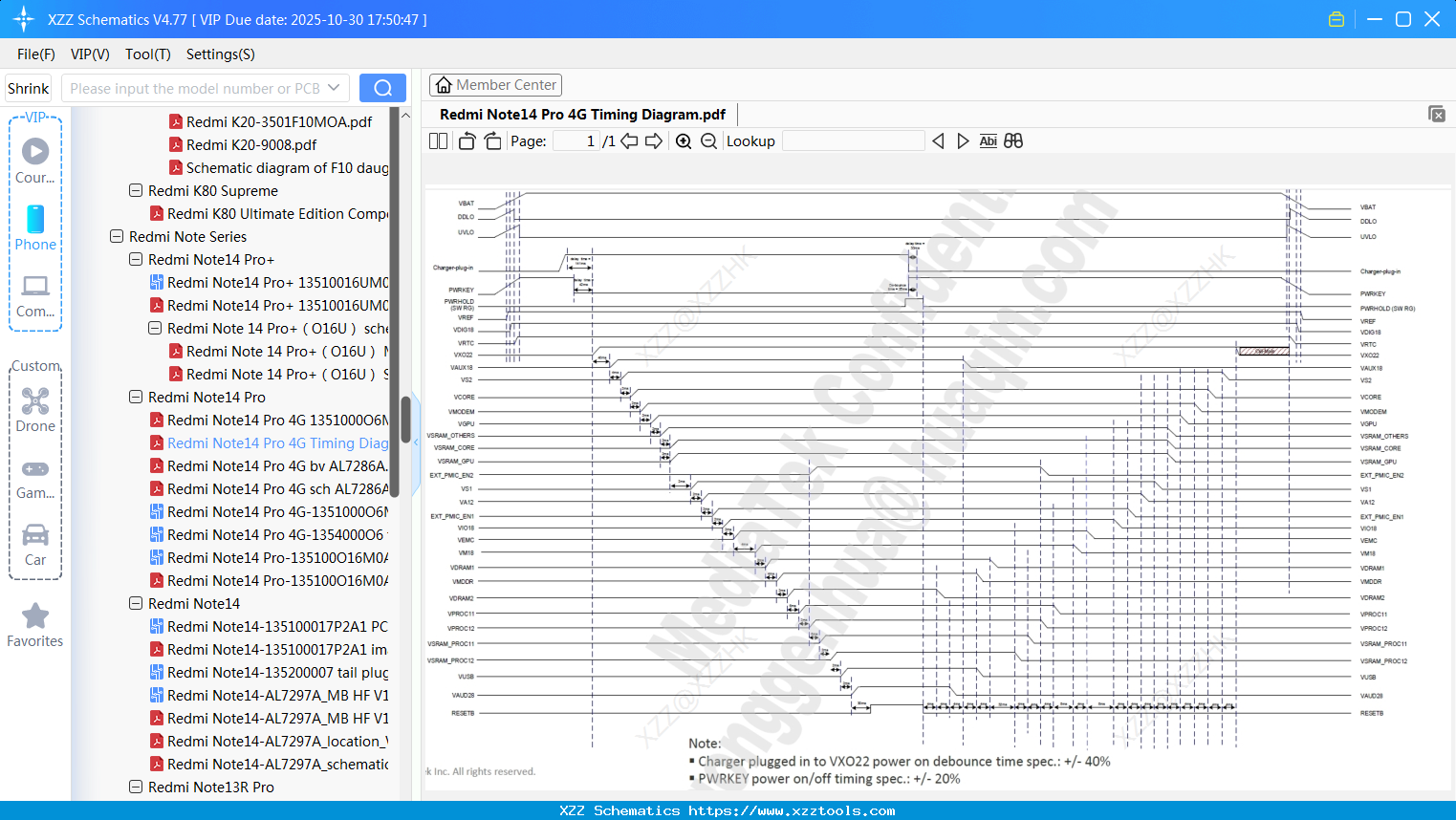The image size is (1456, 820).
Task: Toggle whole-word match with the Abi icon
Action: [x=988, y=140]
